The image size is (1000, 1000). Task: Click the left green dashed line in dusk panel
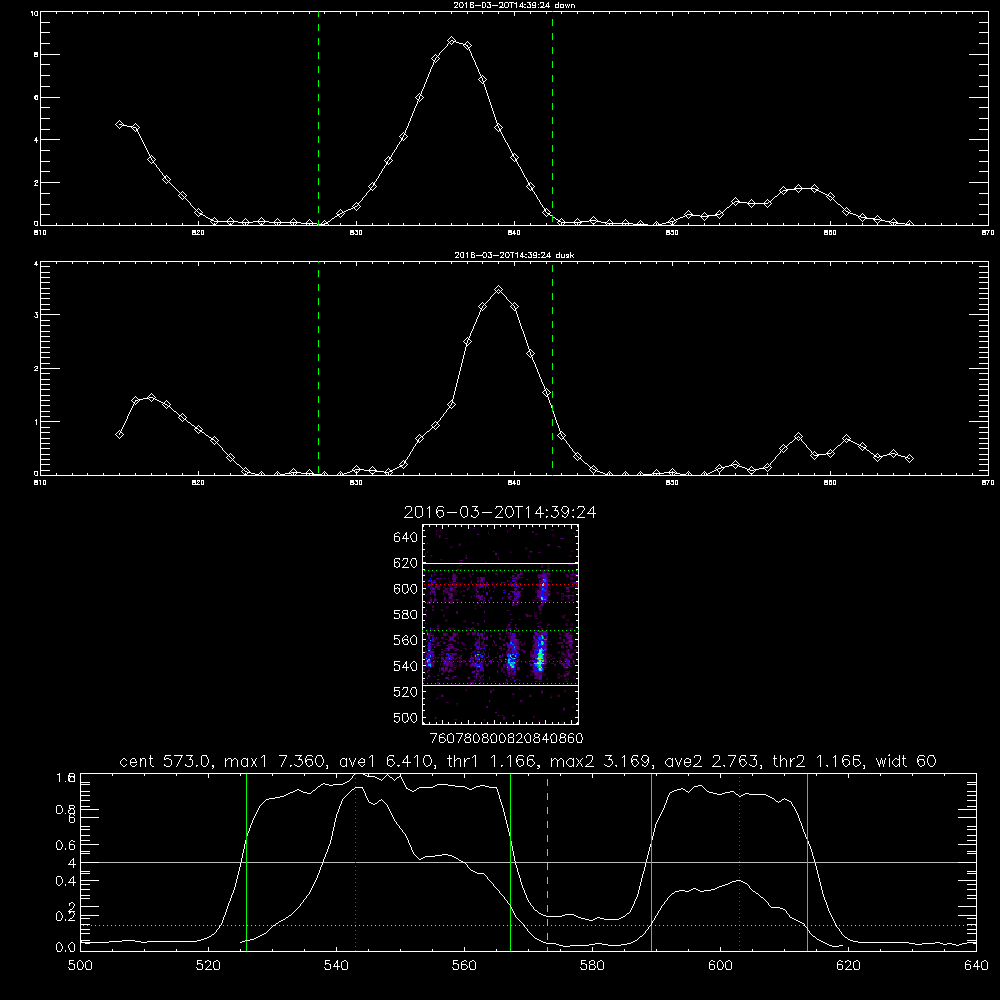click(318, 369)
